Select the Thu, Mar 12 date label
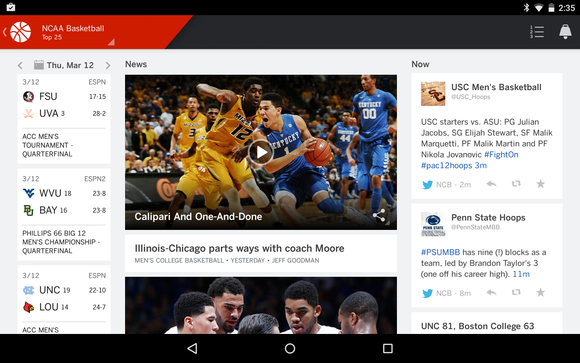580x363 pixels. coord(70,65)
